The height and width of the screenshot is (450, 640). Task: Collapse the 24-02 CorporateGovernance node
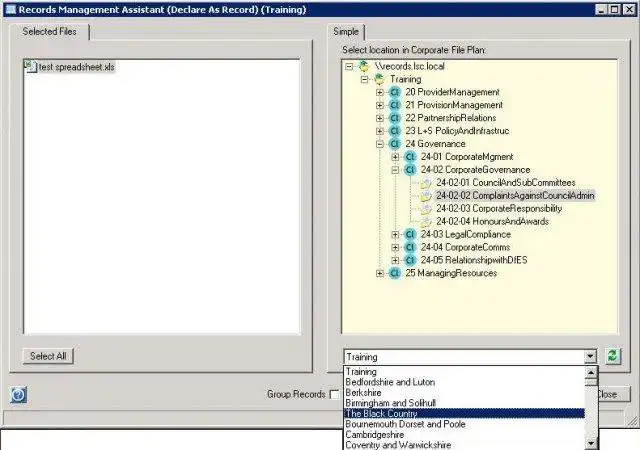pyautogui.click(x=395, y=170)
